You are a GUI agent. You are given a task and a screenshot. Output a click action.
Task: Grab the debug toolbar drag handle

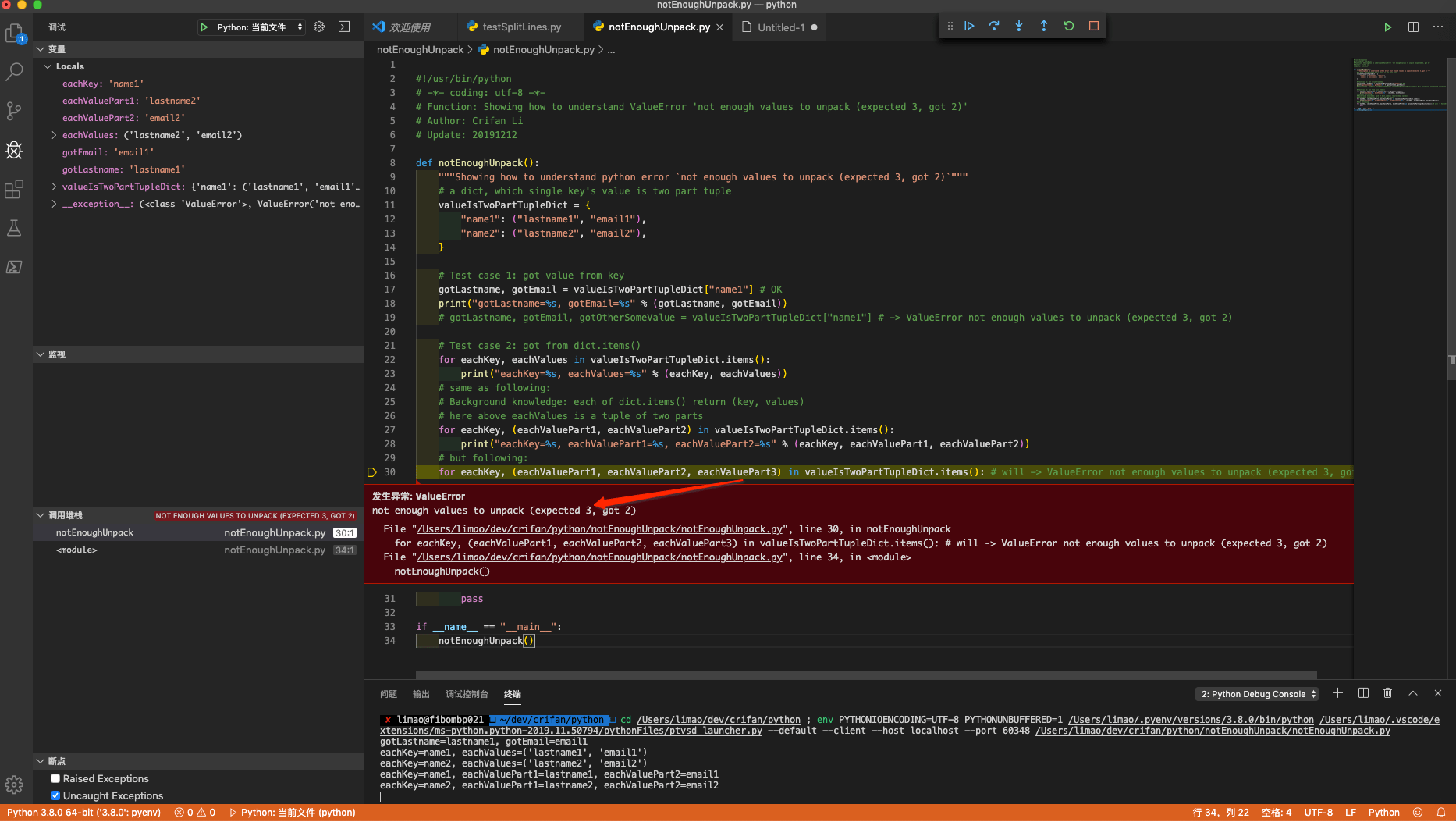pos(950,26)
